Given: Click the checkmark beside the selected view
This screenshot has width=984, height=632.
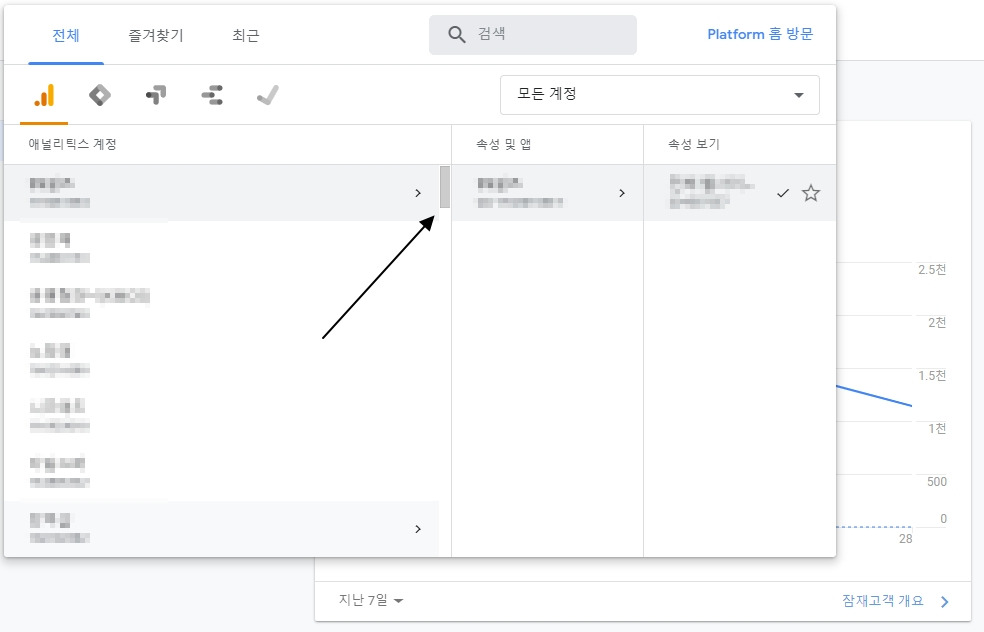Looking at the screenshot, I should coord(783,193).
